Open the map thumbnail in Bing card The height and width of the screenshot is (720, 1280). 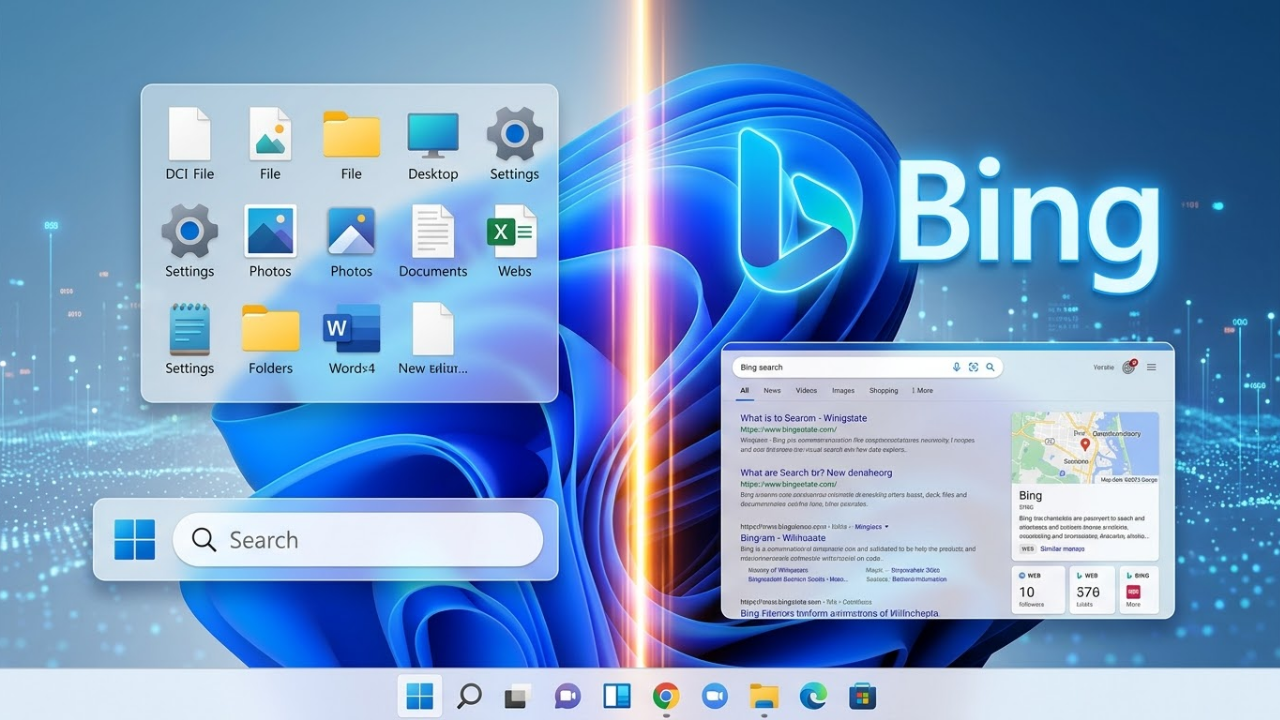tap(1085, 449)
